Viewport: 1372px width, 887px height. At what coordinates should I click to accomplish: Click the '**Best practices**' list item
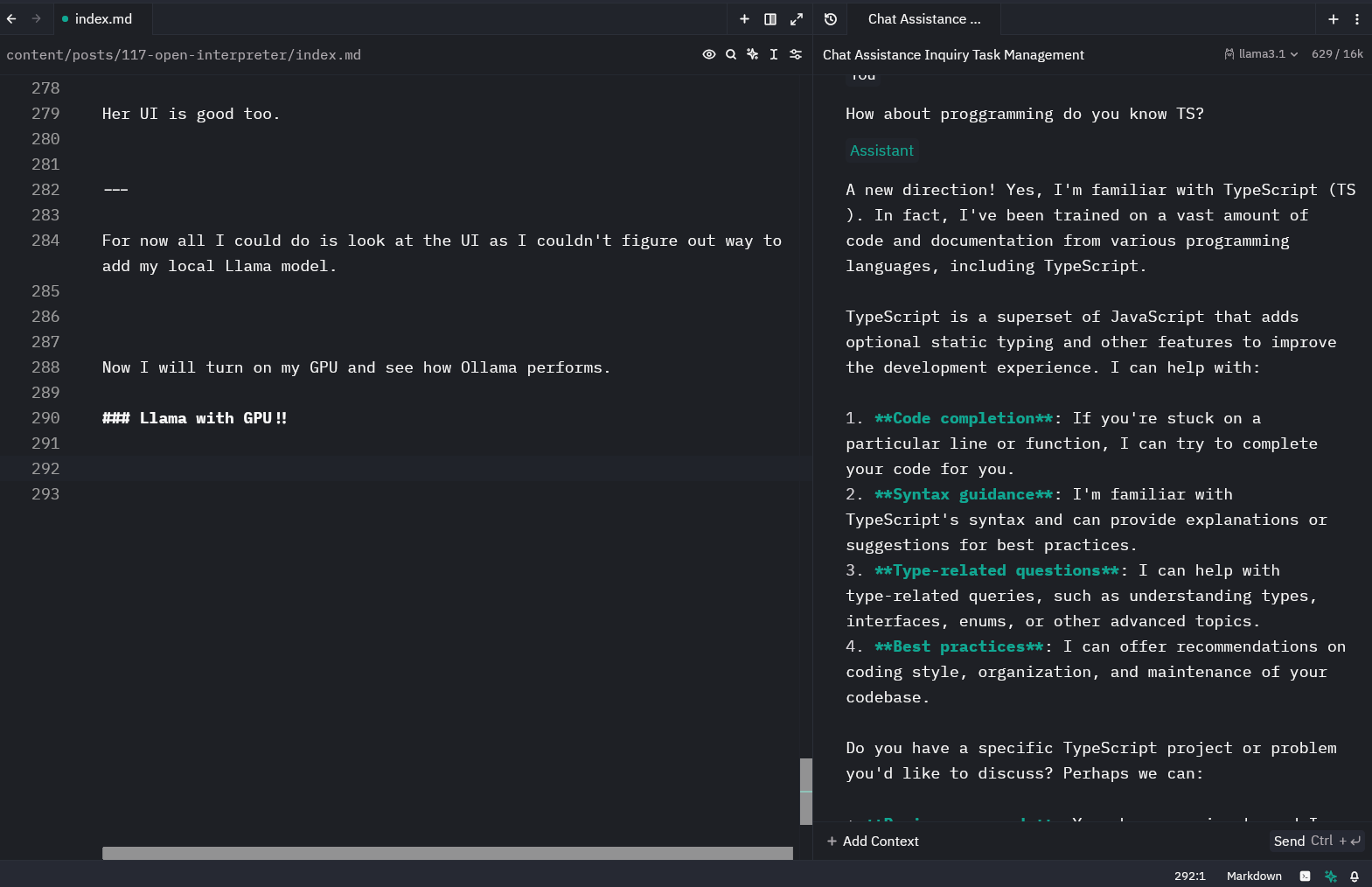(959, 646)
